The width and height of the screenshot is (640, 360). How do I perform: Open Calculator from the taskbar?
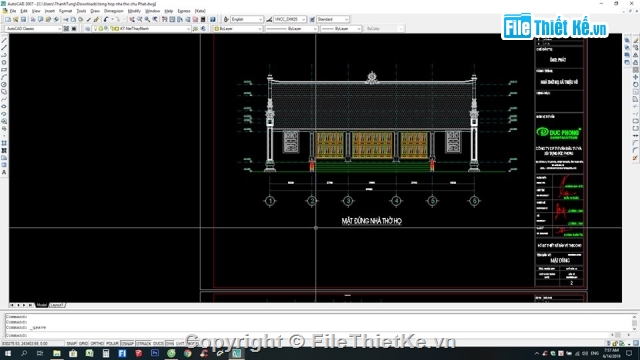click(x=106, y=353)
